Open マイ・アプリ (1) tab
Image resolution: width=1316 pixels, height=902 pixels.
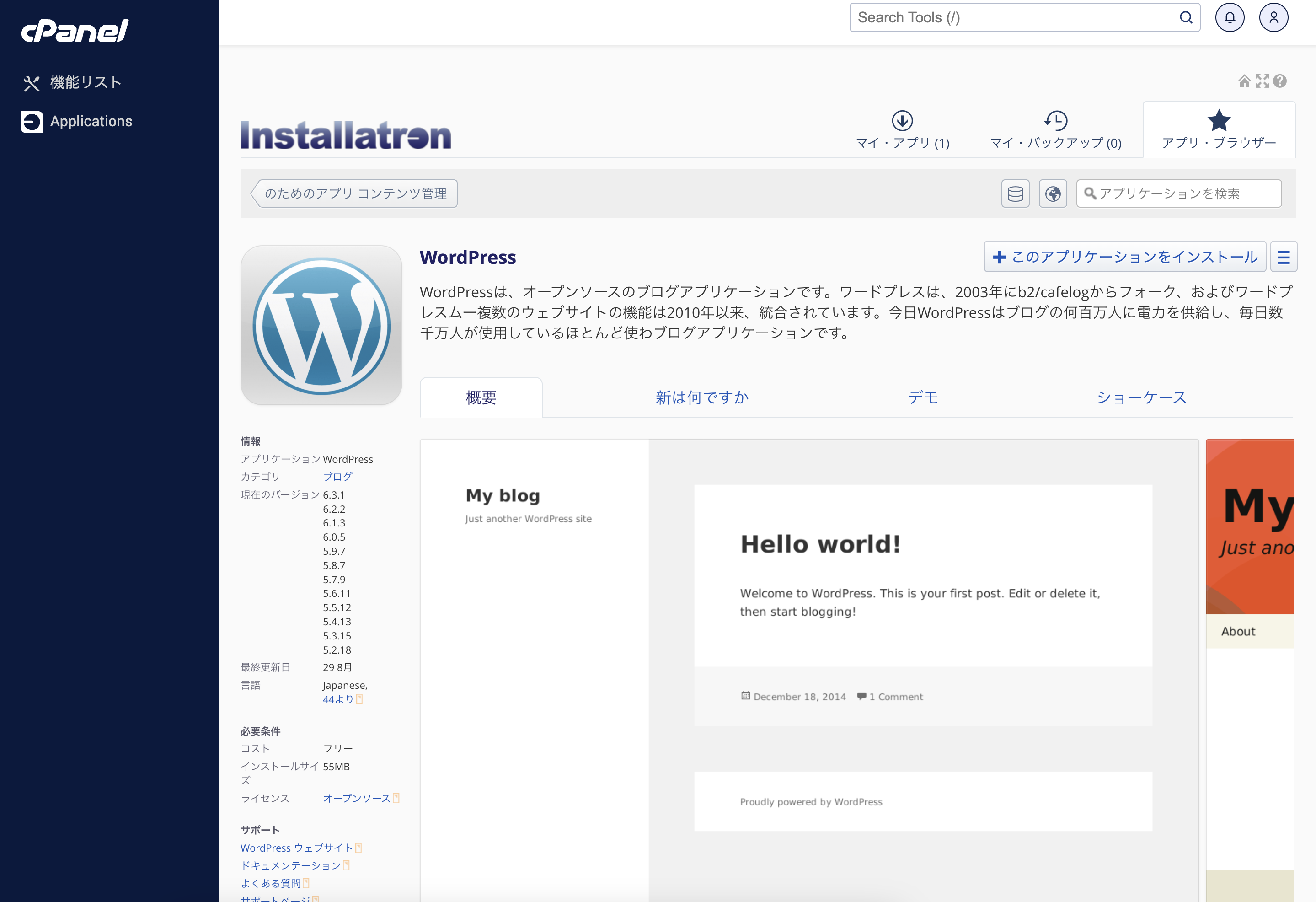click(x=903, y=130)
